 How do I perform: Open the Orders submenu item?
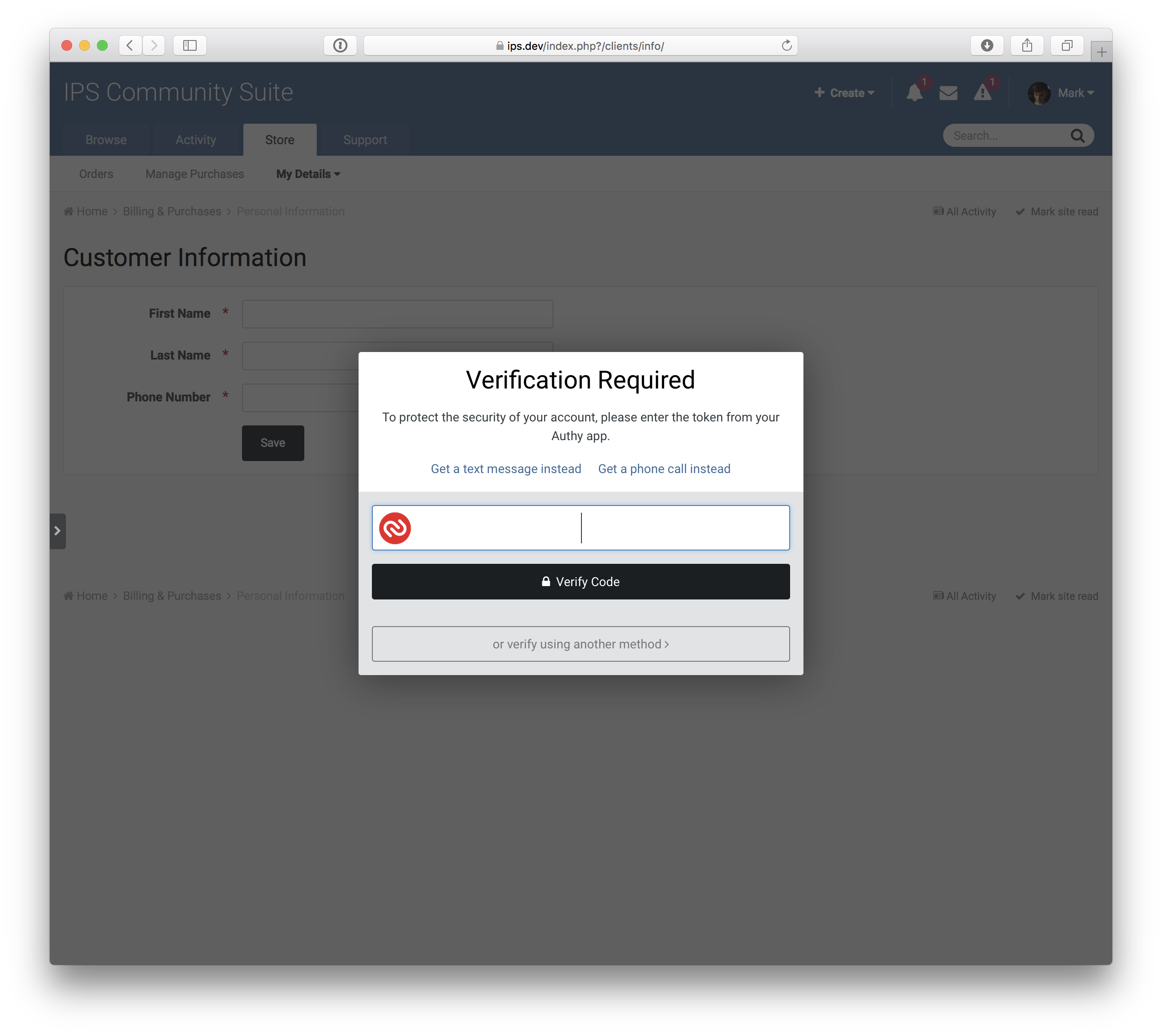coord(96,174)
